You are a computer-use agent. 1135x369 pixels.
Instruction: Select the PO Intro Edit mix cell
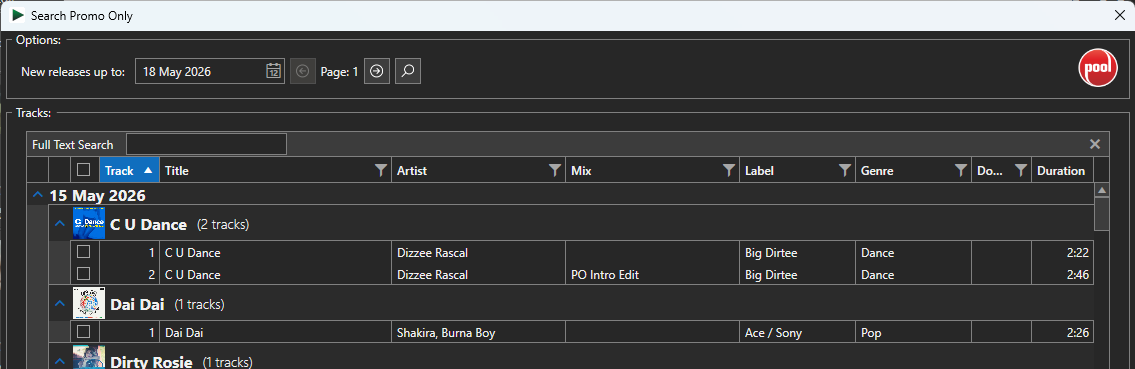tap(652, 275)
